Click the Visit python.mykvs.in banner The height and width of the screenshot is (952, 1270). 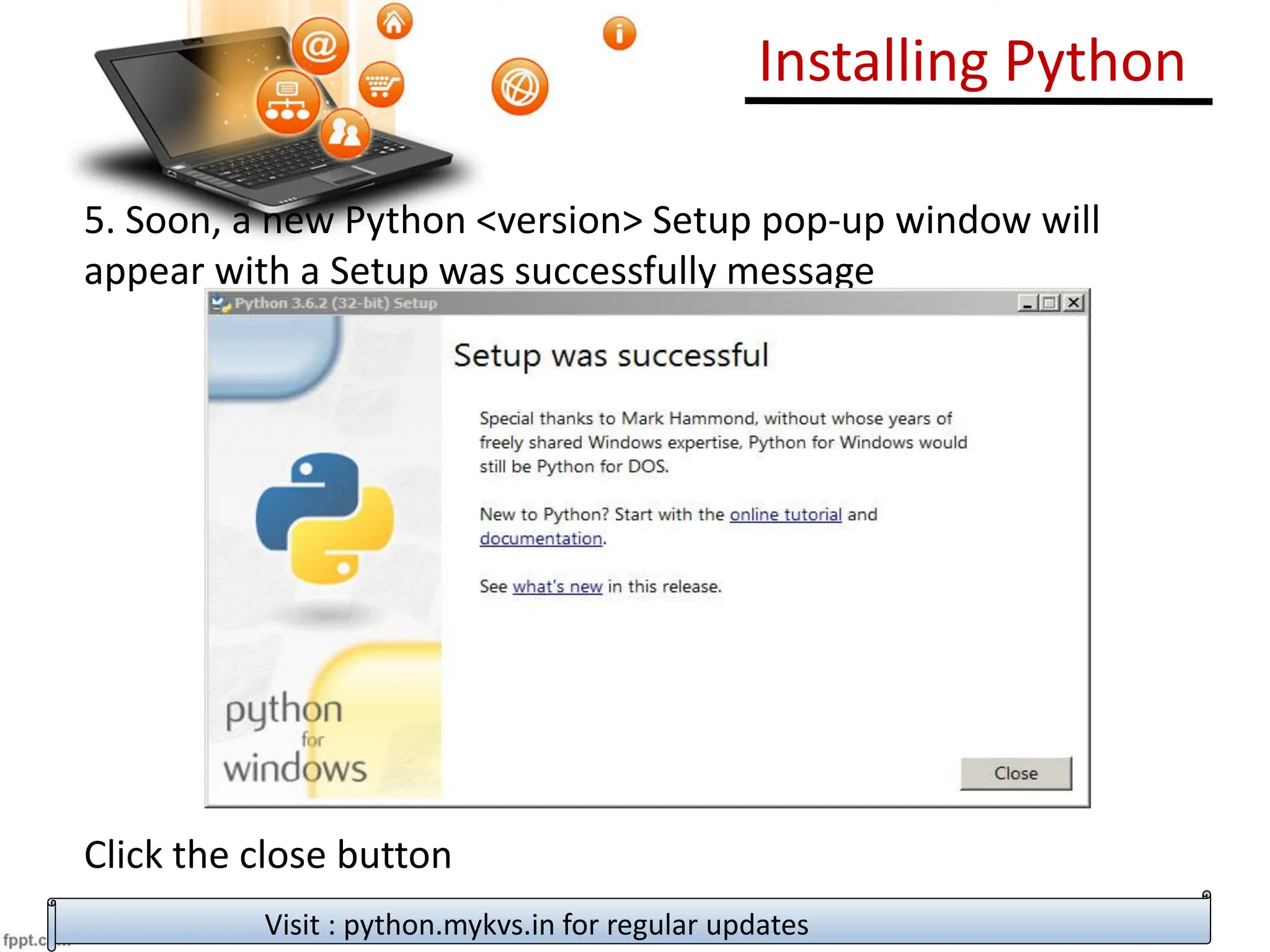click(629, 921)
